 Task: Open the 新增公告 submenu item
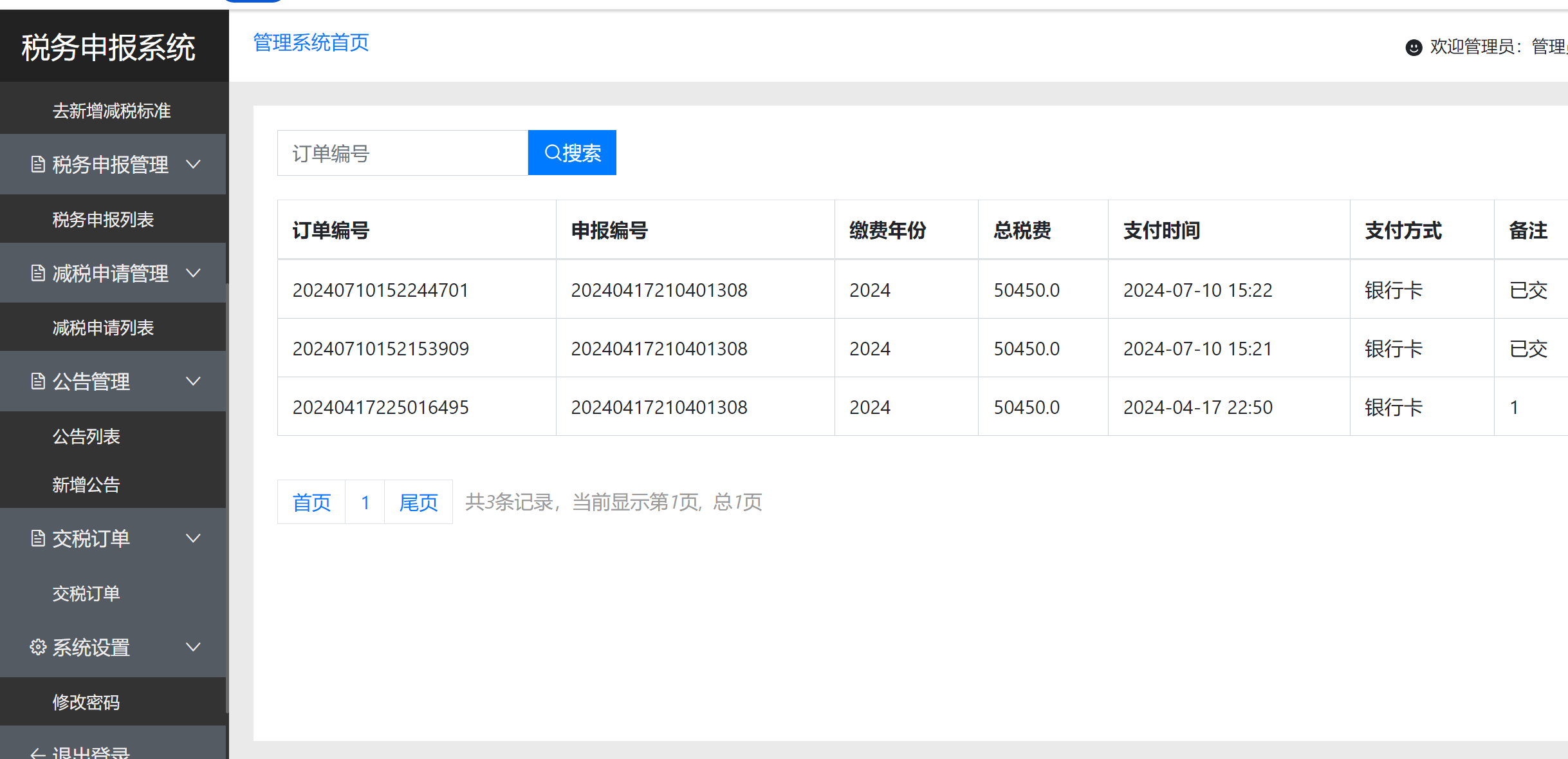pos(86,485)
